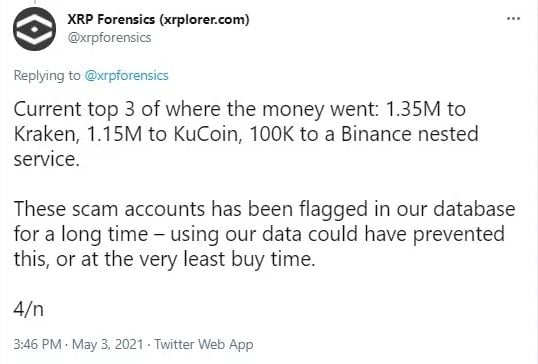Click the 3:46 PM timestamp
Viewport: 538px width, 364px height.
(37, 344)
